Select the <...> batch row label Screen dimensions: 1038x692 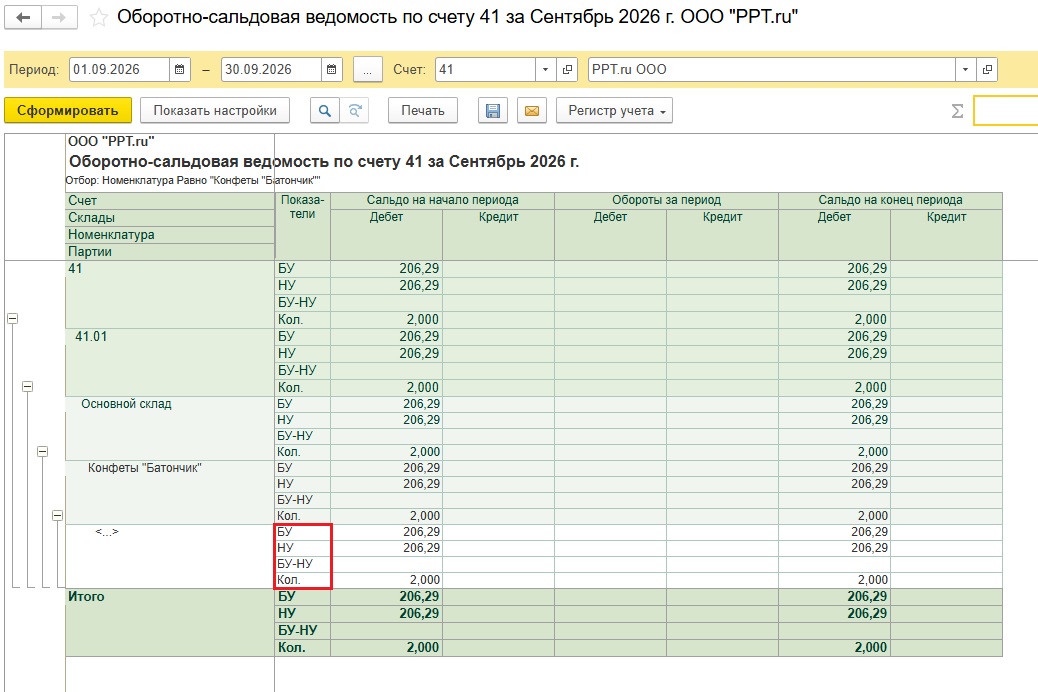click(107, 532)
